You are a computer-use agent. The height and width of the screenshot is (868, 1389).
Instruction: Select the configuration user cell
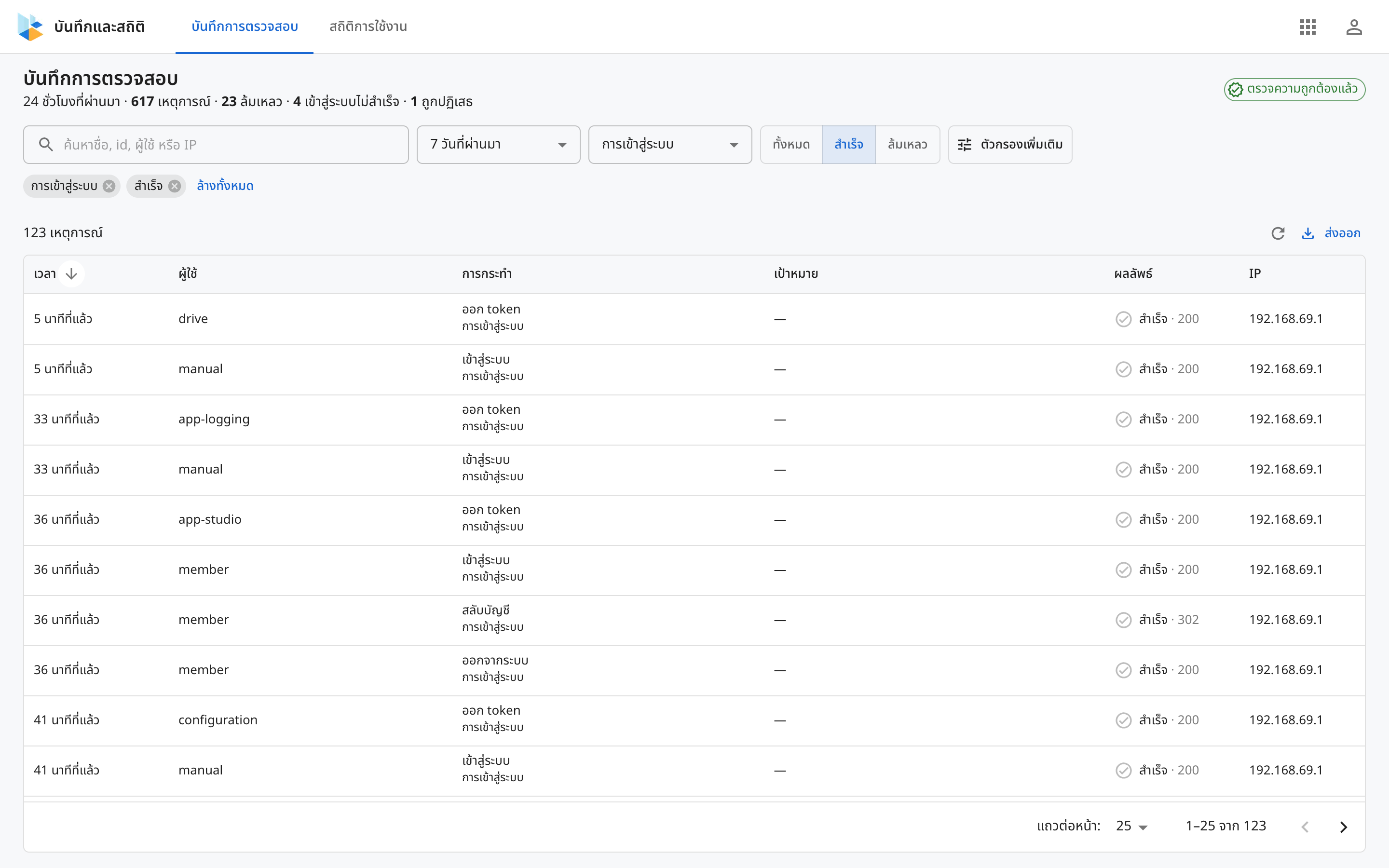pos(218,720)
